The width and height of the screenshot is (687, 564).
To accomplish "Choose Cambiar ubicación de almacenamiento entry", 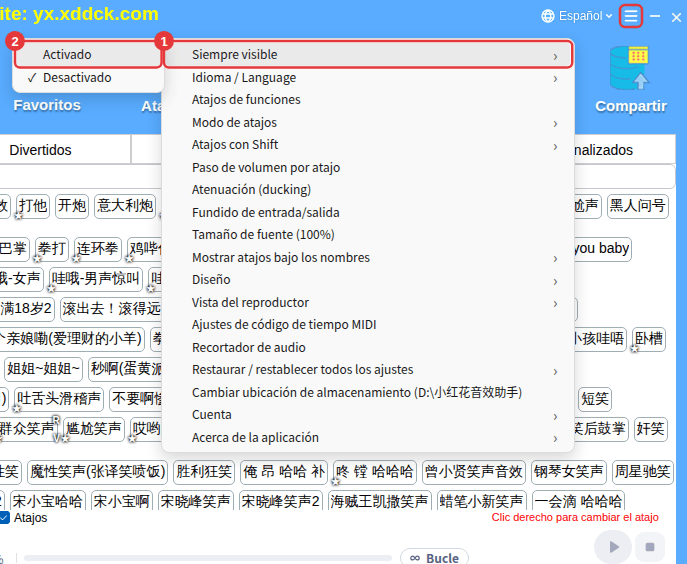I will tap(368, 392).
